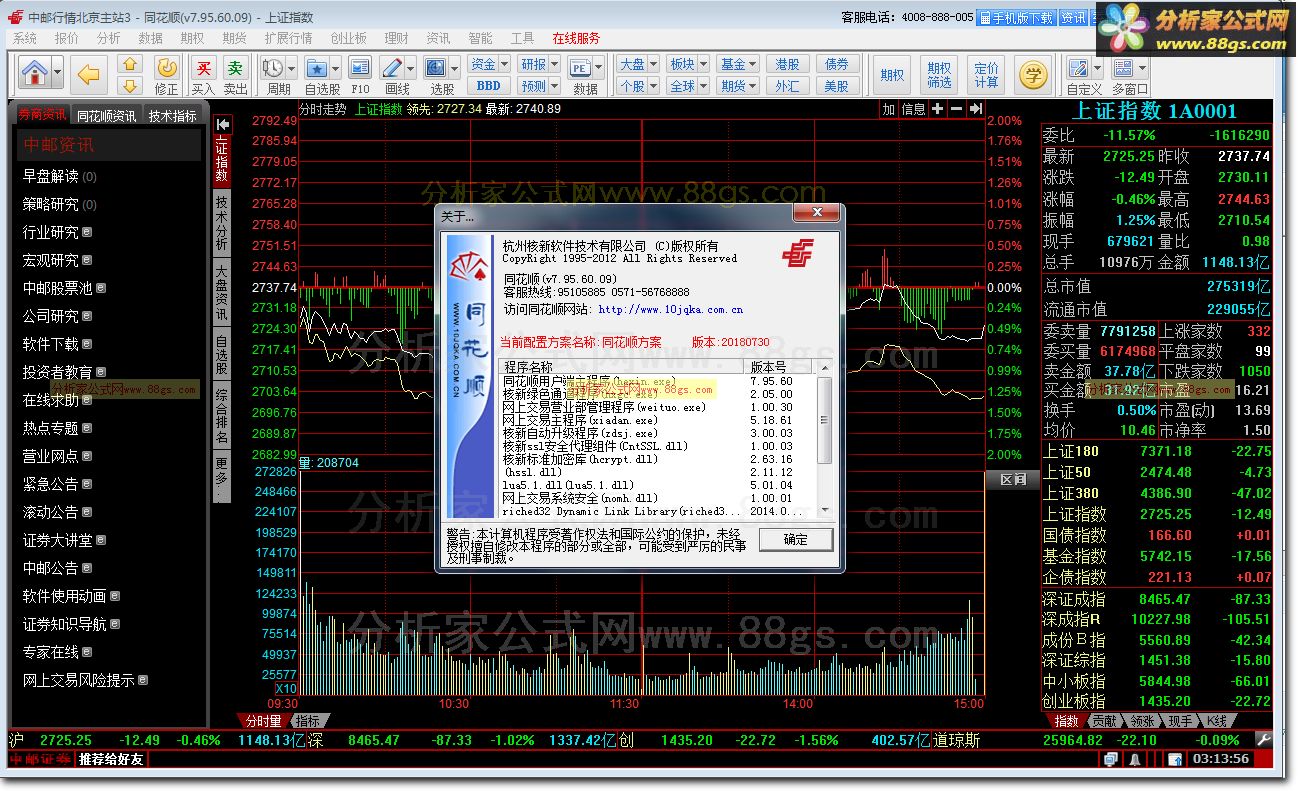Open the 系统 system menu
Viewport: 1298px width, 791px height.
(24, 38)
